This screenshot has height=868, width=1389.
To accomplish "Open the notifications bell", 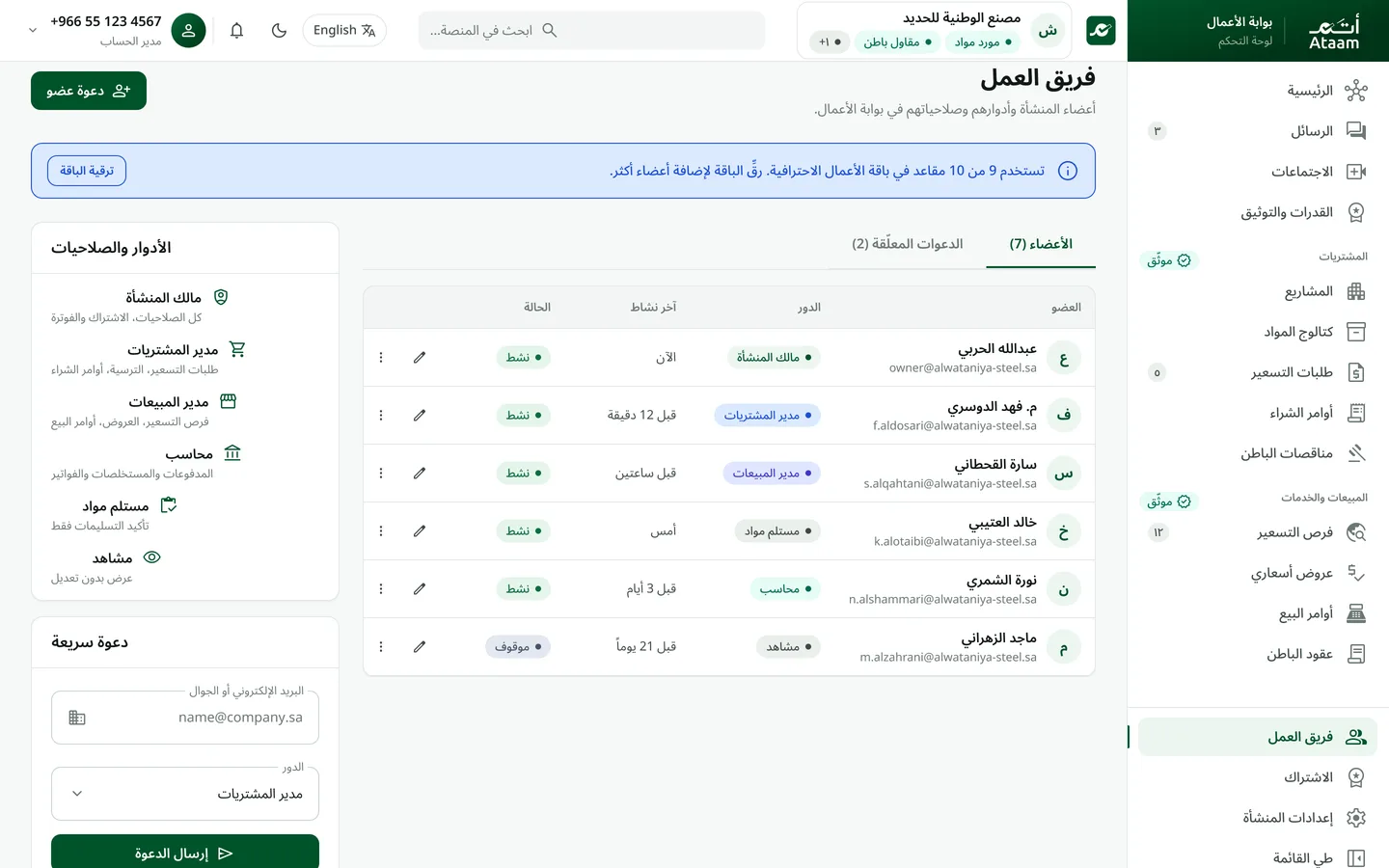I will (236, 30).
